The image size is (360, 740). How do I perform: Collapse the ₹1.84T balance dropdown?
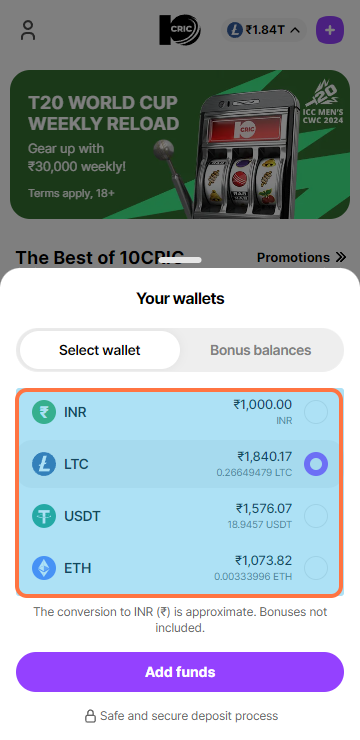pos(295,30)
